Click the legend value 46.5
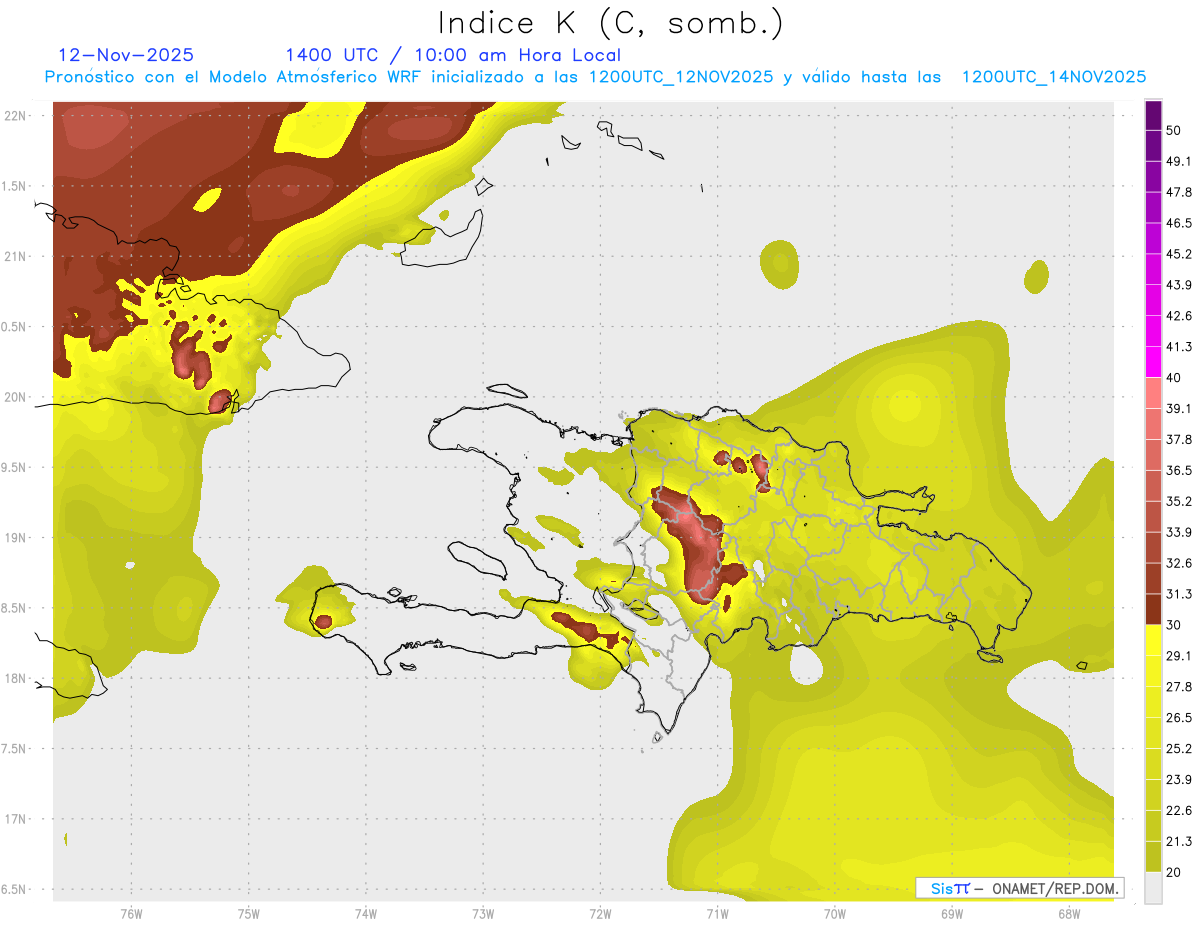The height and width of the screenshot is (927, 1200). [1179, 223]
